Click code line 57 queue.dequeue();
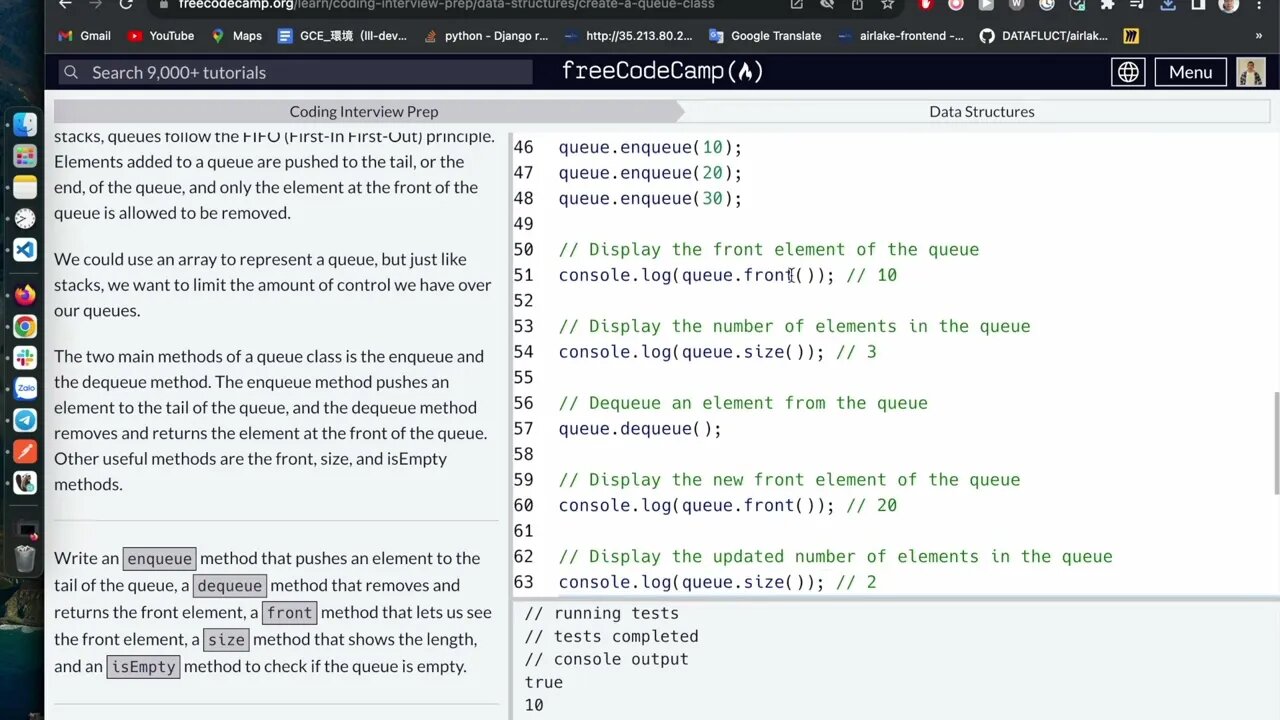The height and width of the screenshot is (720, 1280). coord(640,429)
